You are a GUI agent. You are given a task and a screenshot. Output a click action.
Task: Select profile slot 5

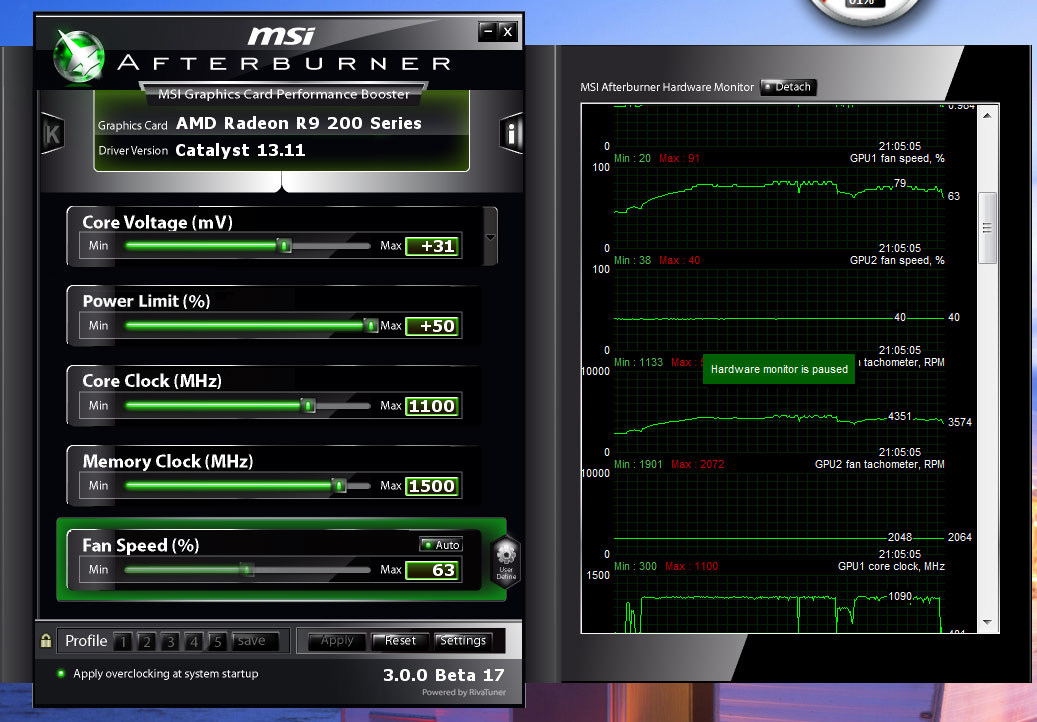click(x=217, y=641)
